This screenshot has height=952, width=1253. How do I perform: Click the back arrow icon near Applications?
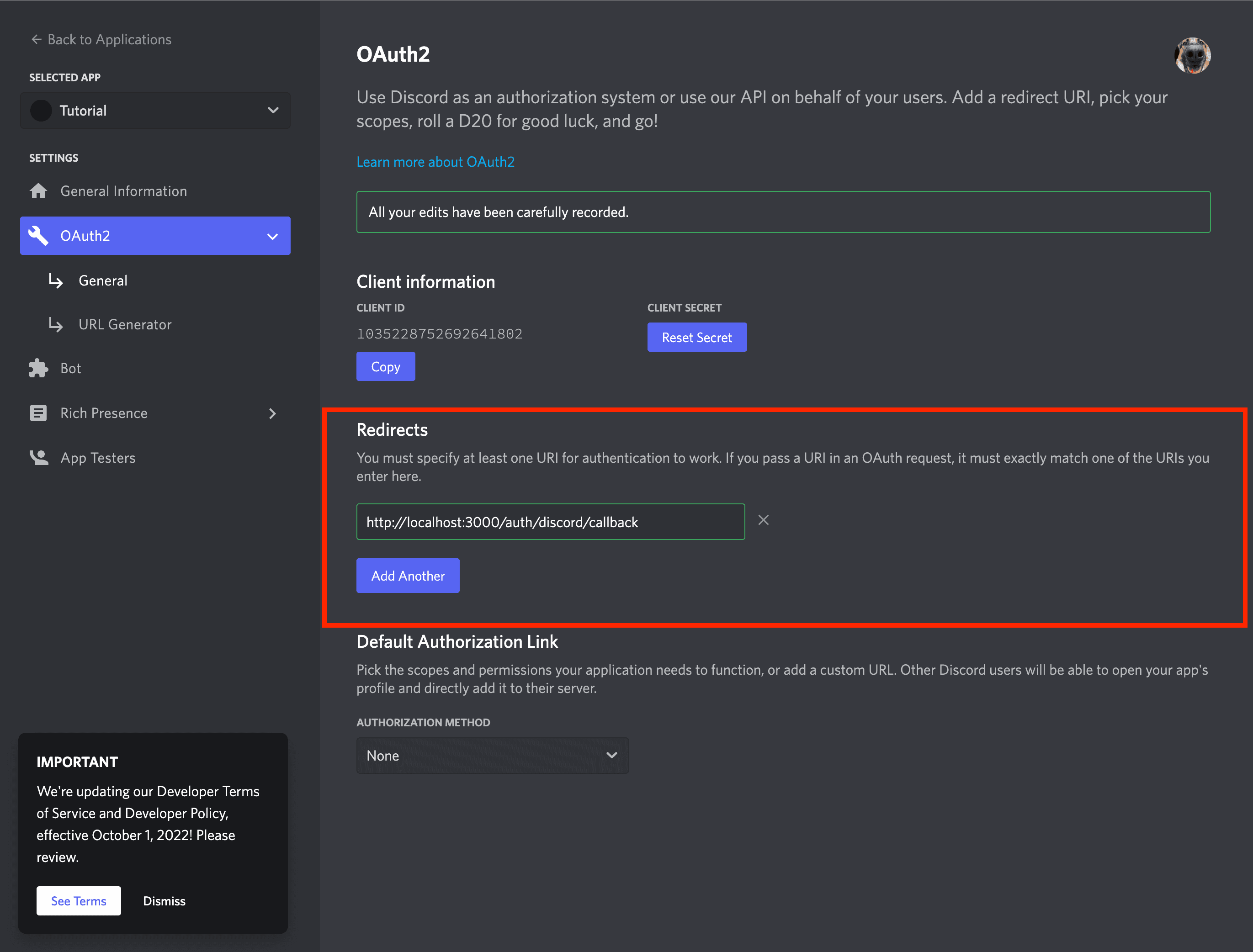[x=36, y=39]
